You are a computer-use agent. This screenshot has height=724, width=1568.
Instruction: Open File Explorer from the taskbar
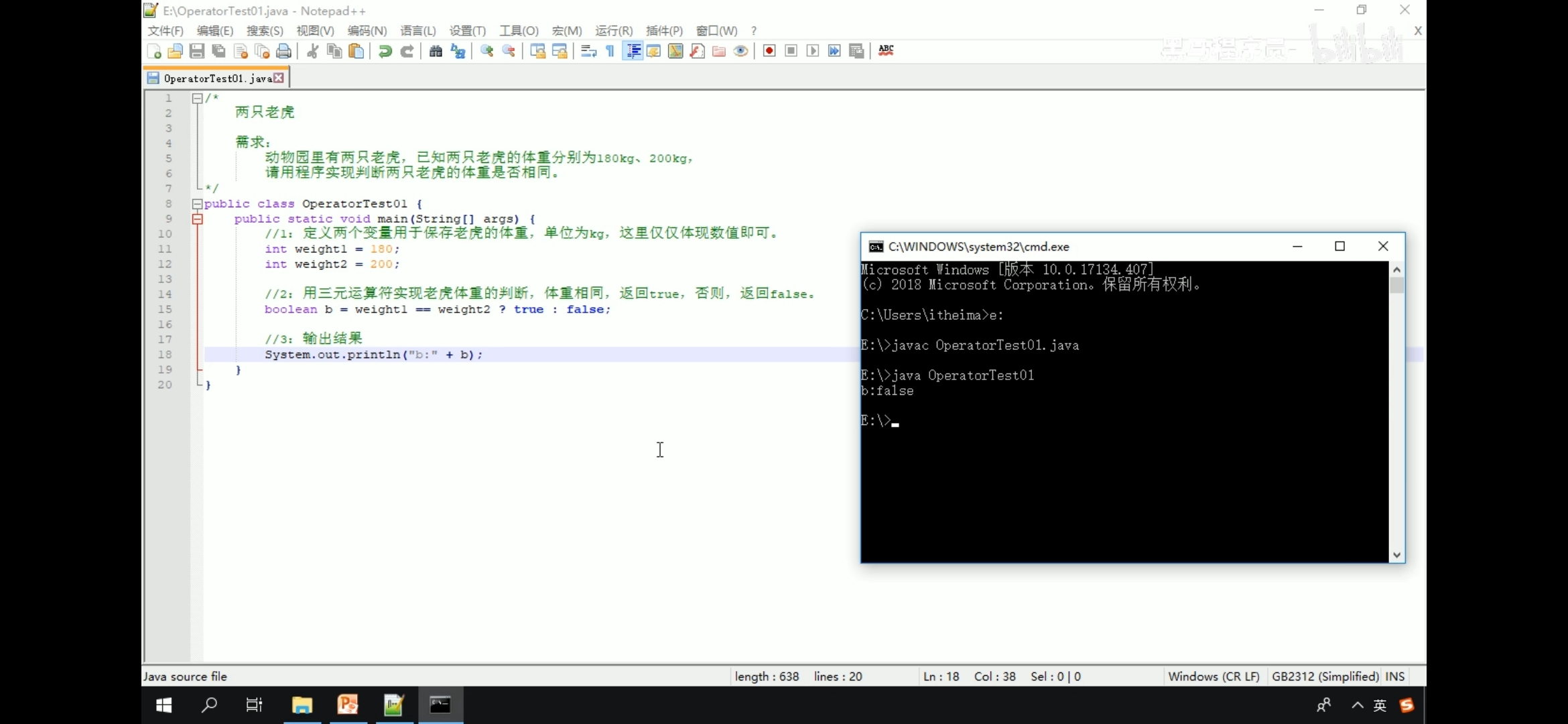302,705
